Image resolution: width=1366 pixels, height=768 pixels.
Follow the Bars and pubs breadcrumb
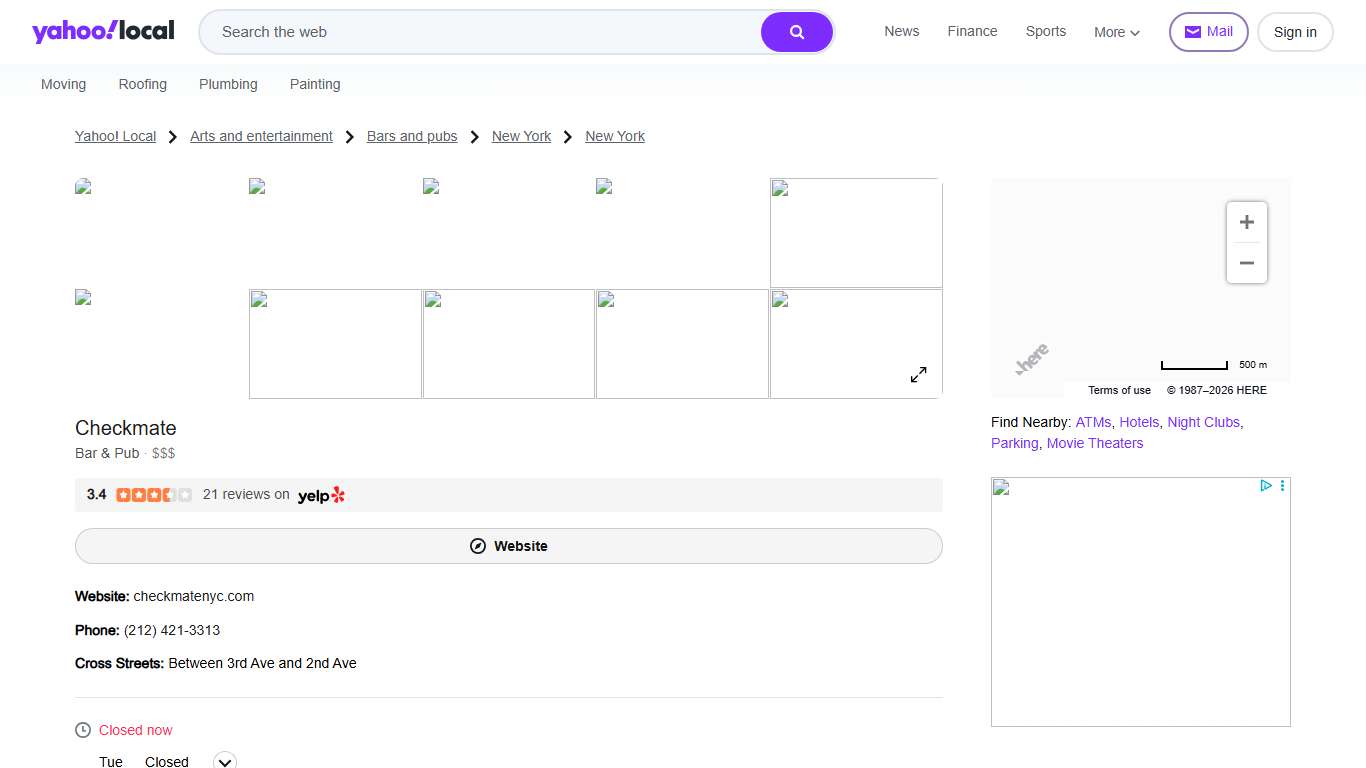click(412, 136)
